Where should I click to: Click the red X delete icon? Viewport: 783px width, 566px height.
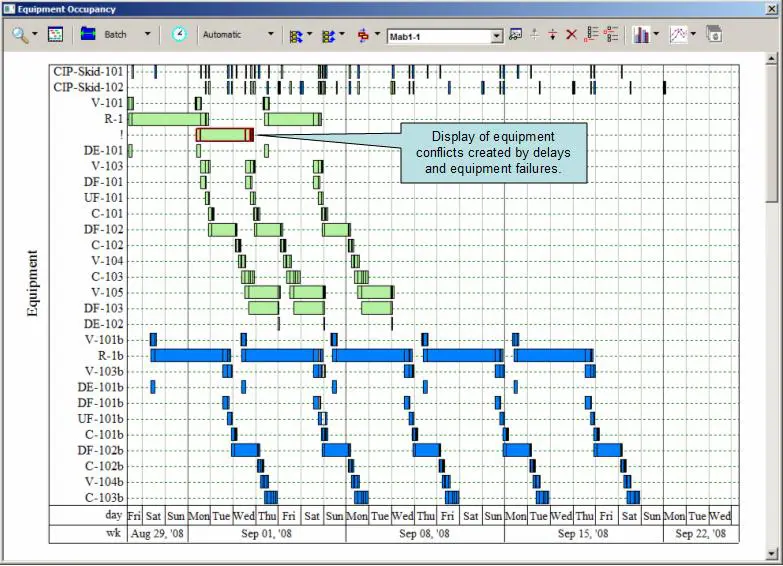click(x=572, y=34)
